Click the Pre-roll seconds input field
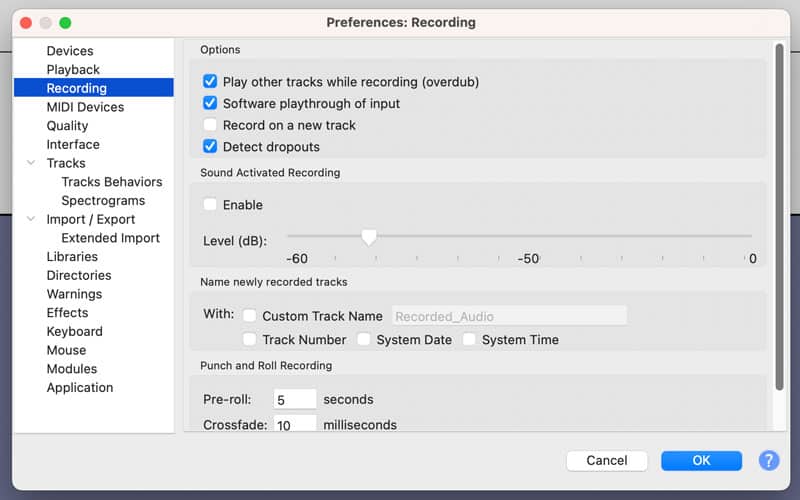Viewport: 800px width, 500px height. pyautogui.click(x=294, y=400)
